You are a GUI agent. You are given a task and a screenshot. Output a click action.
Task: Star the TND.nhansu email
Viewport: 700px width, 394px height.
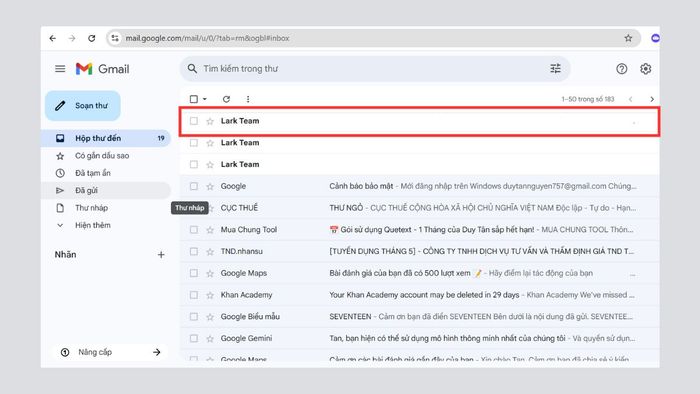[x=210, y=252]
